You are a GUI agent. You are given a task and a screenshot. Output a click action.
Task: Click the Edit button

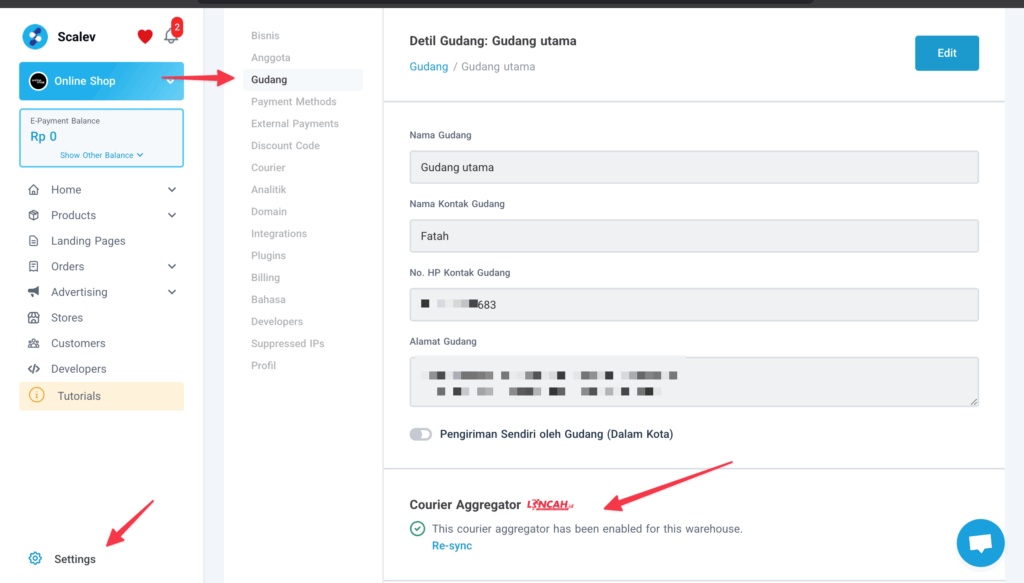[x=946, y=53]
